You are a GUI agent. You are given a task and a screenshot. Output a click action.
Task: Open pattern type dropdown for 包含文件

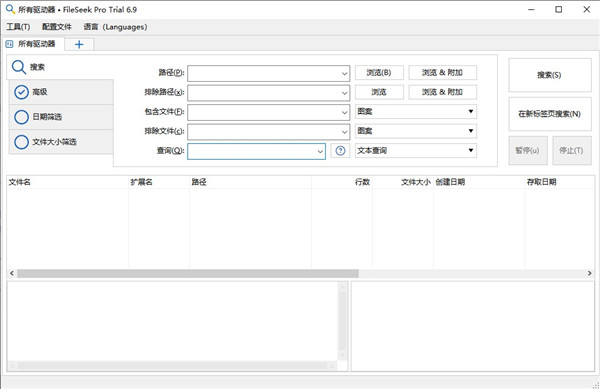416,112
